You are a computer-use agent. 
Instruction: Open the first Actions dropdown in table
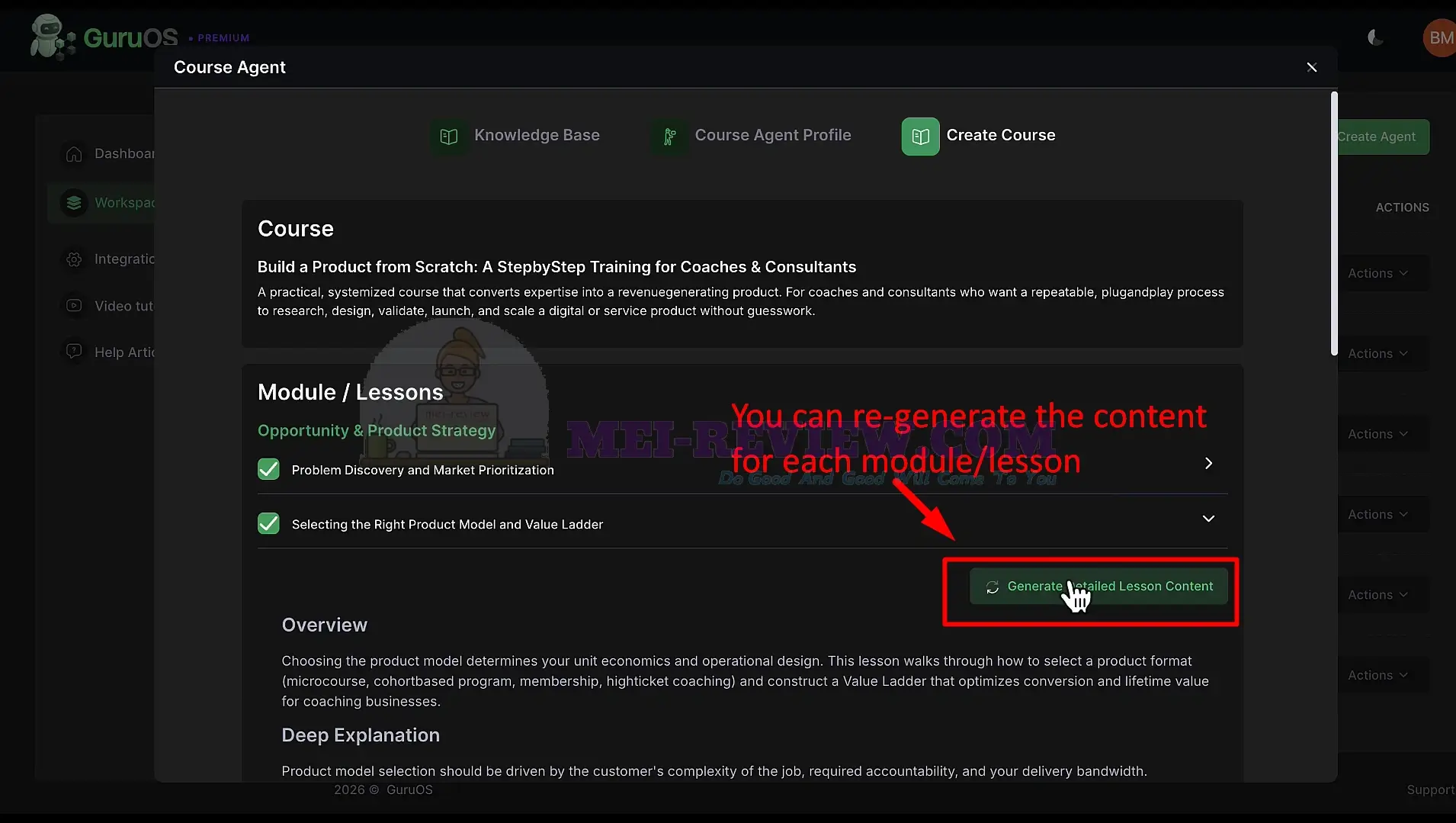1377,273
